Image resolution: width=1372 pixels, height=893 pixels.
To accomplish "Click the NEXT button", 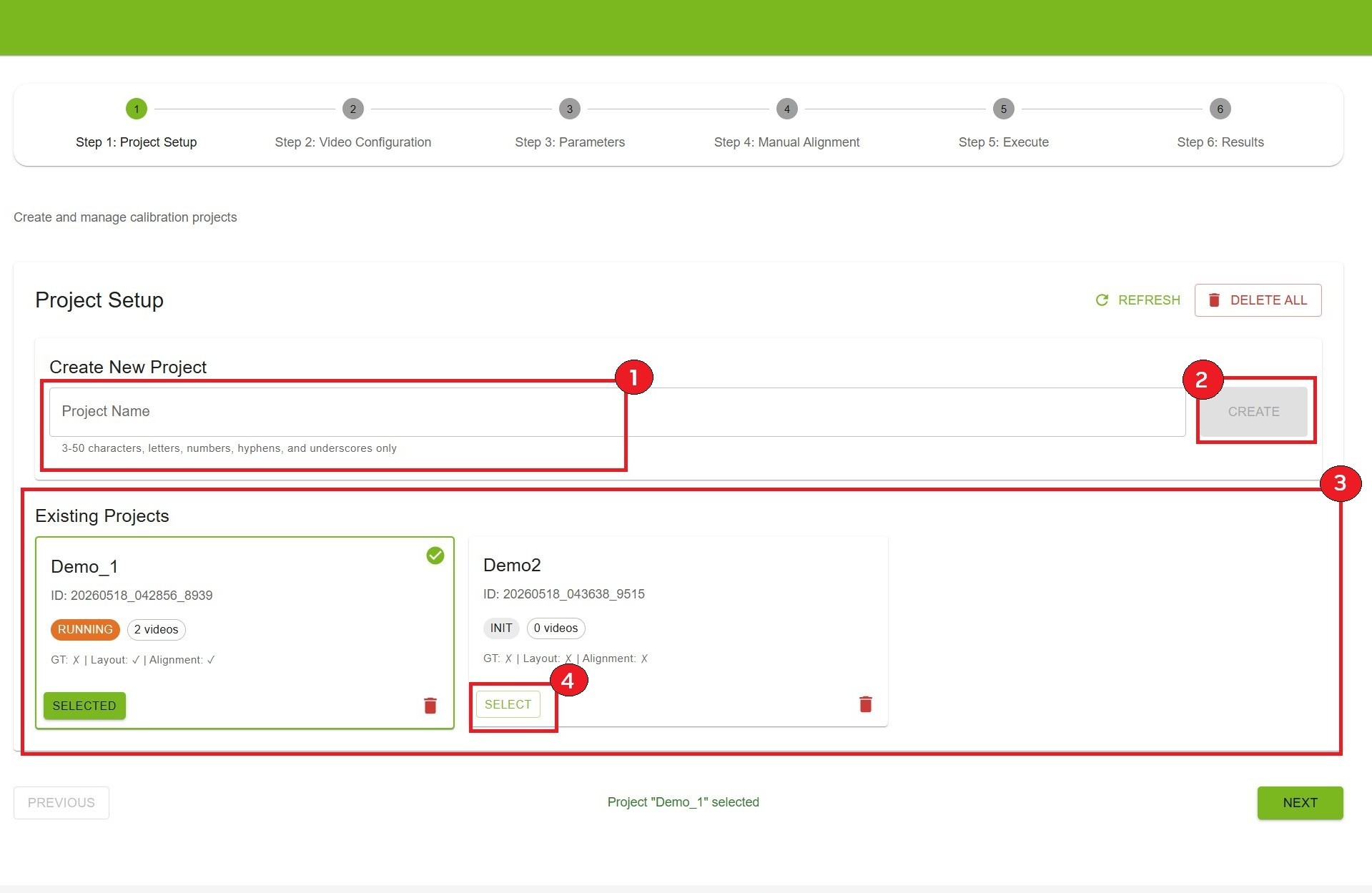I will (x=1300, y=803).
